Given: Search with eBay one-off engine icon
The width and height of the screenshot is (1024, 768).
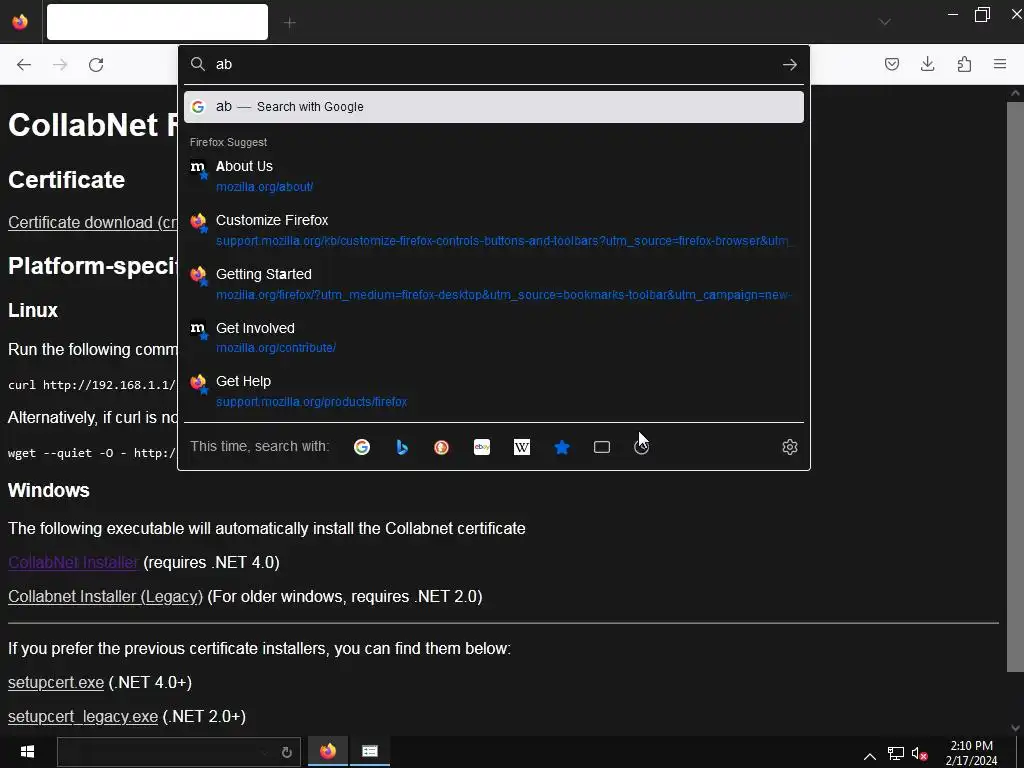Looking at the screenshot, I should click(x=482, y=447).
